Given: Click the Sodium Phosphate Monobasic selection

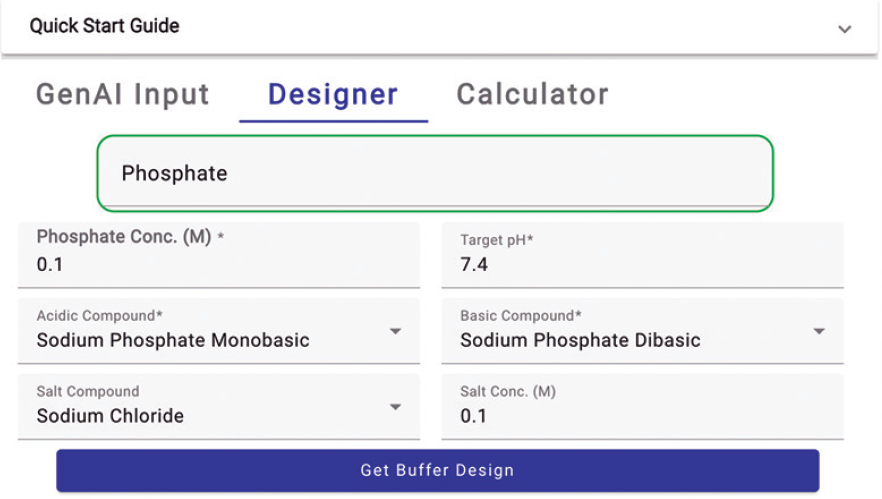Looking at the screenshot, I should 173,341.
